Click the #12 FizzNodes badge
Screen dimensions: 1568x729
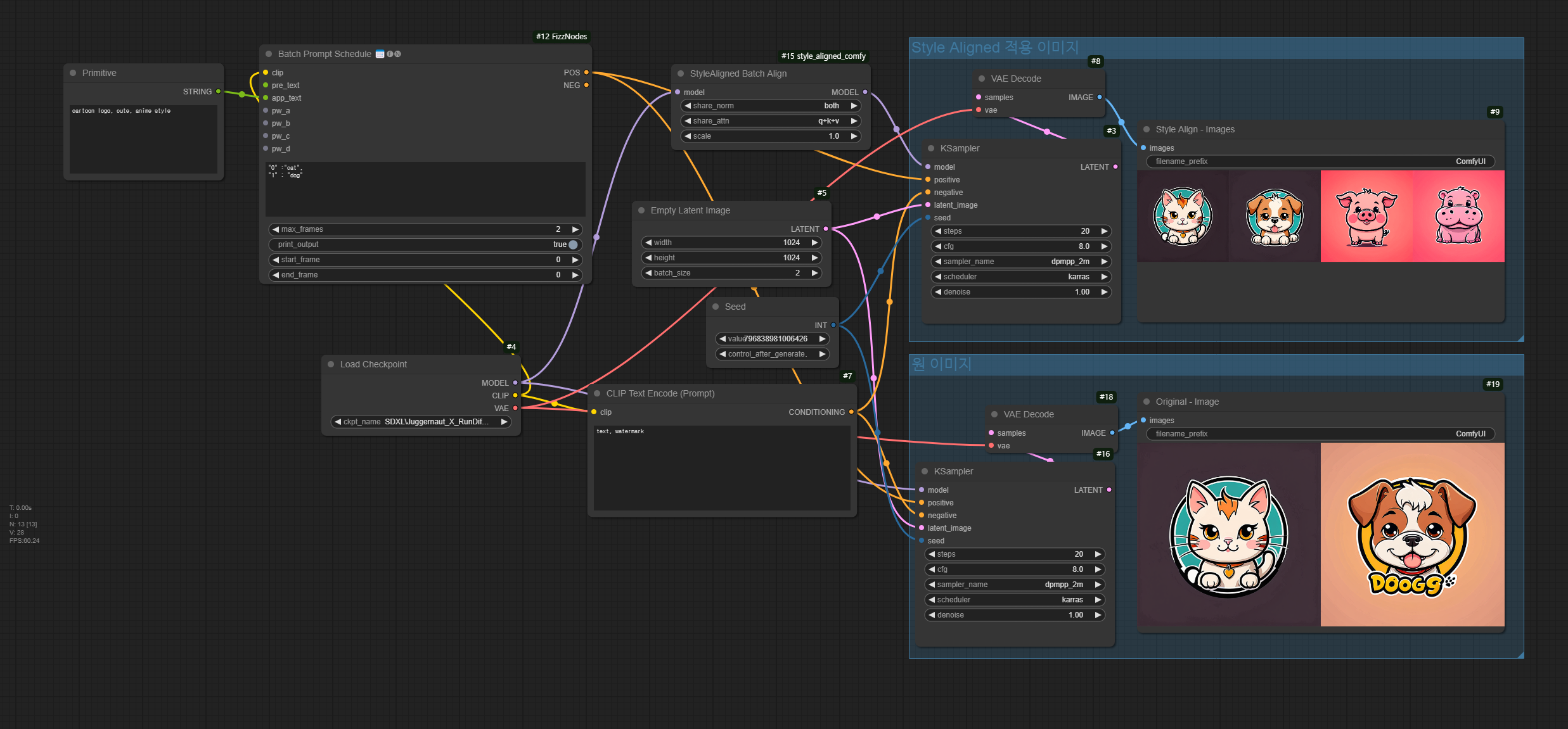tap(561, 36)
